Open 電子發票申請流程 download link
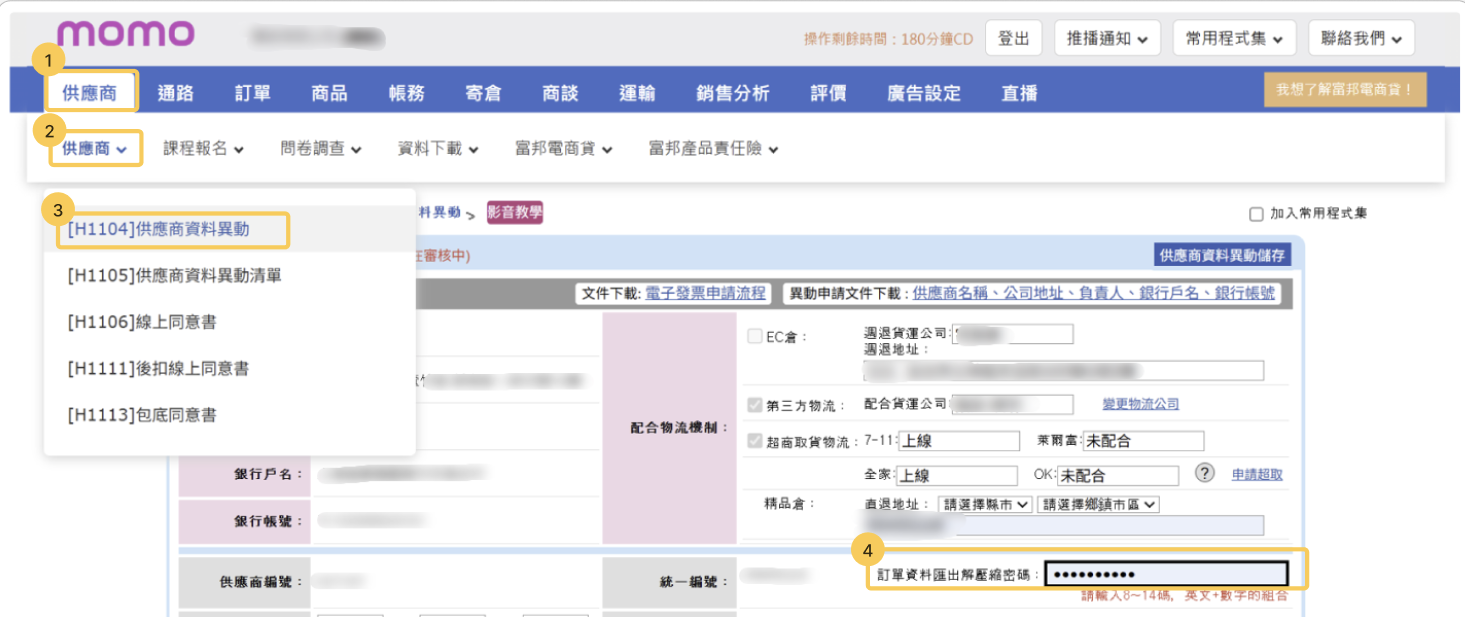The image size is (1465, 619). pyautogui.click(x=705, y=293)
